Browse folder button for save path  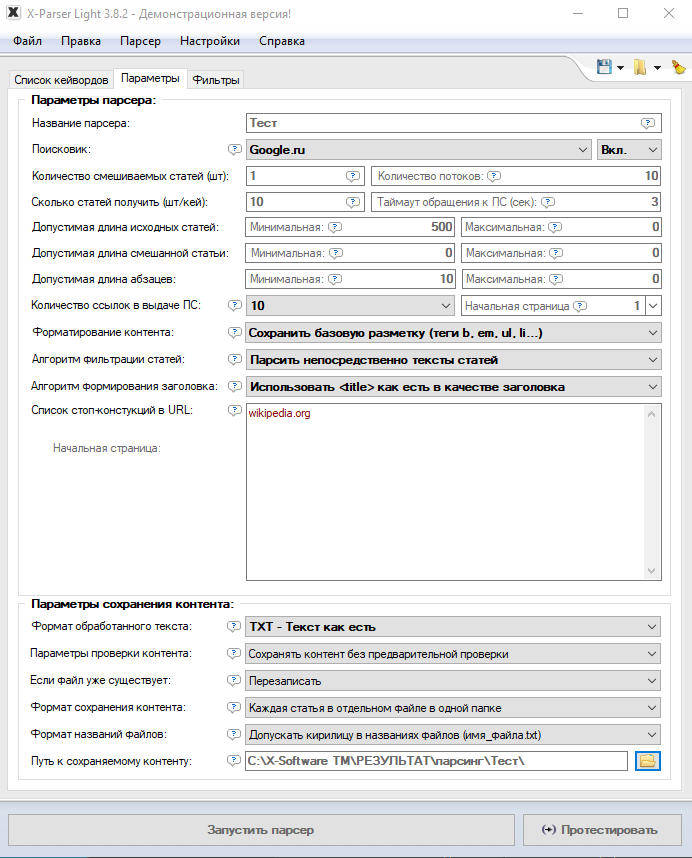(648, 761)
